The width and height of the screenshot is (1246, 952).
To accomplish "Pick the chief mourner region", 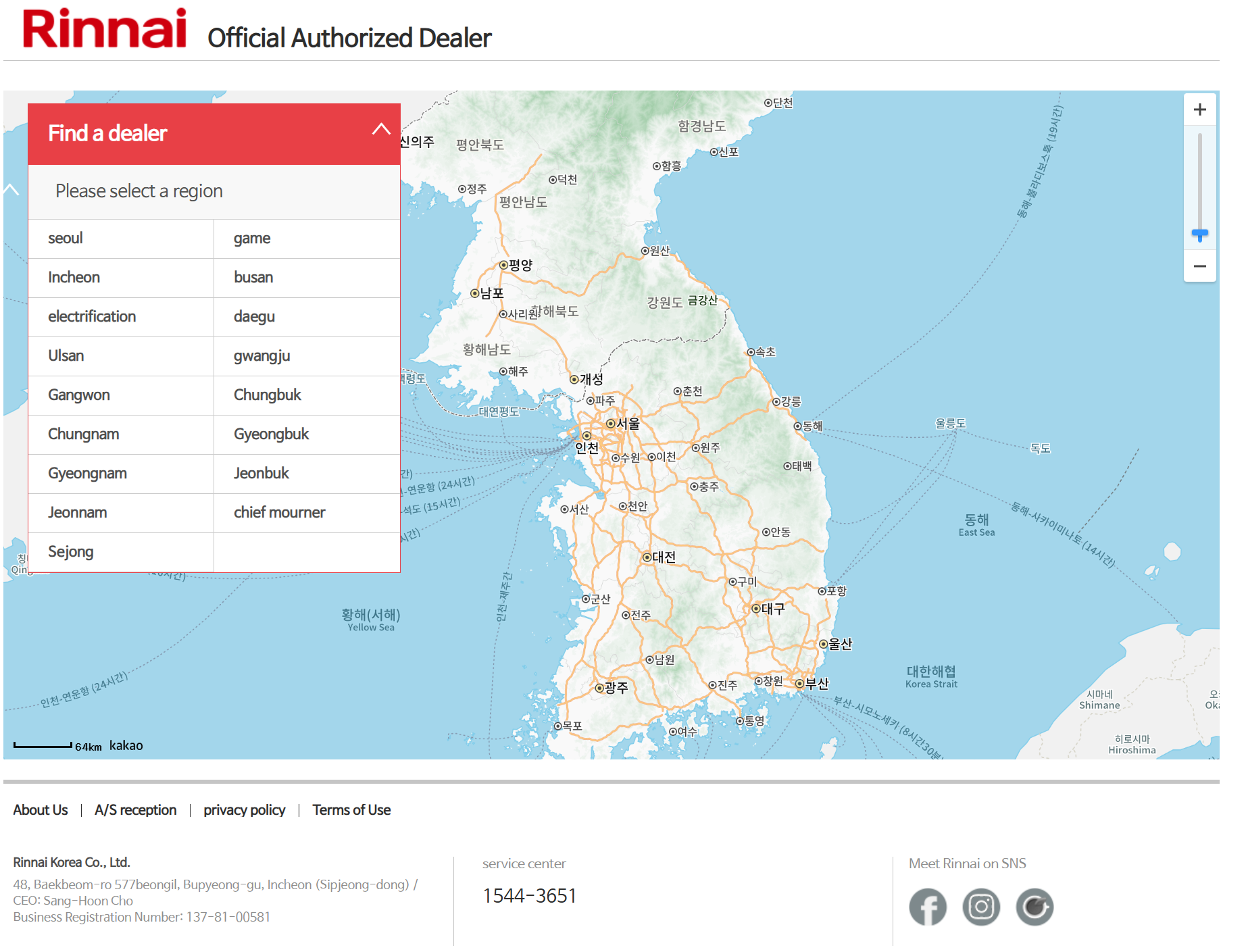I will (x=307, y=513).
